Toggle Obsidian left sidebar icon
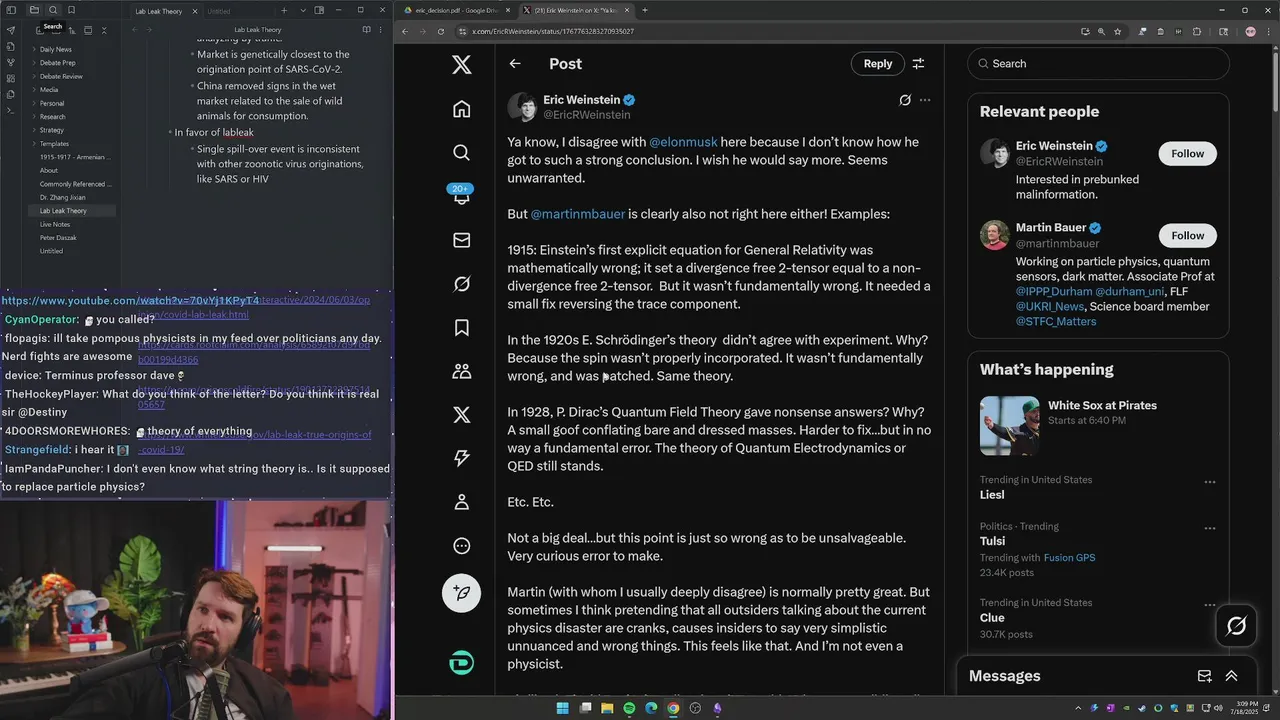This screenshot has height=720, width=1280. 10,10
